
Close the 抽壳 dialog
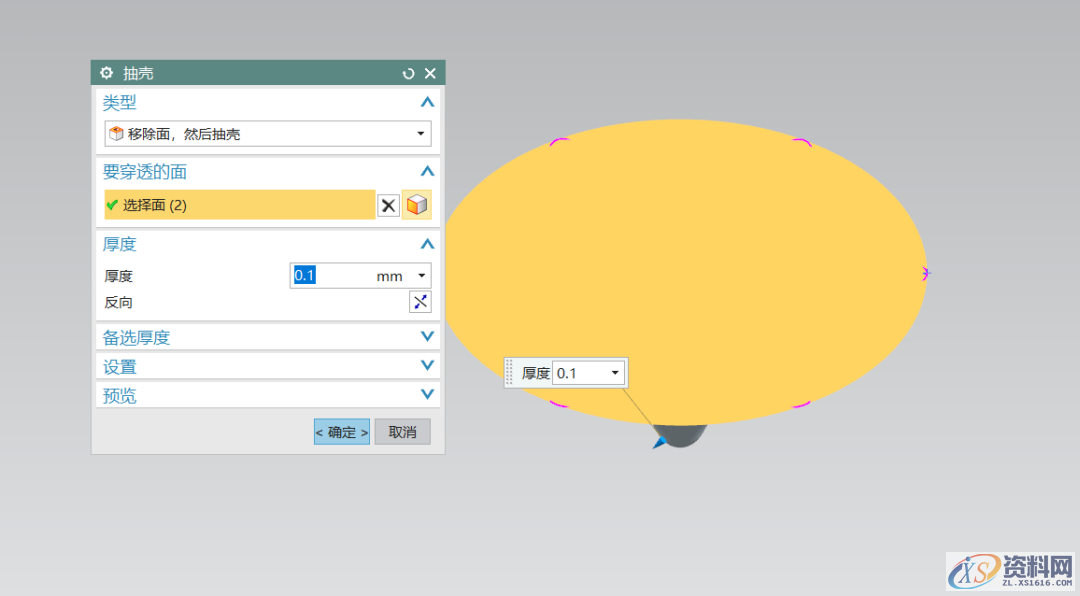point(430,73)
